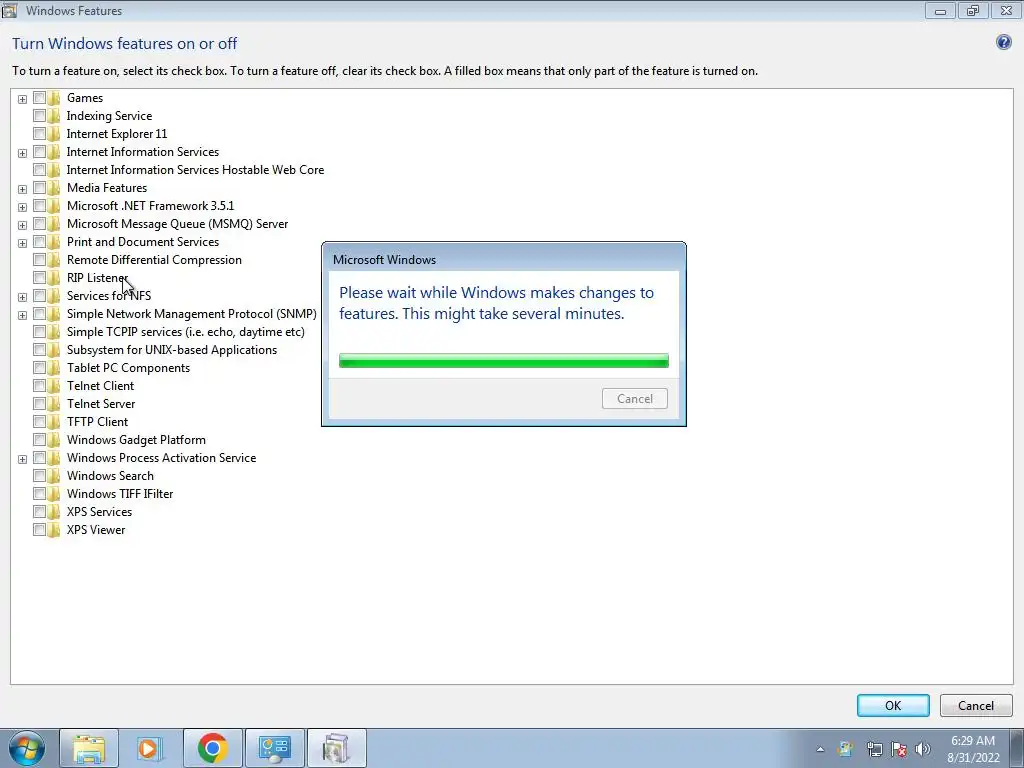Tick the TFTP Client checkbox
The width and height of the screenshot is (1024, 768).
[x=39, y=422]
